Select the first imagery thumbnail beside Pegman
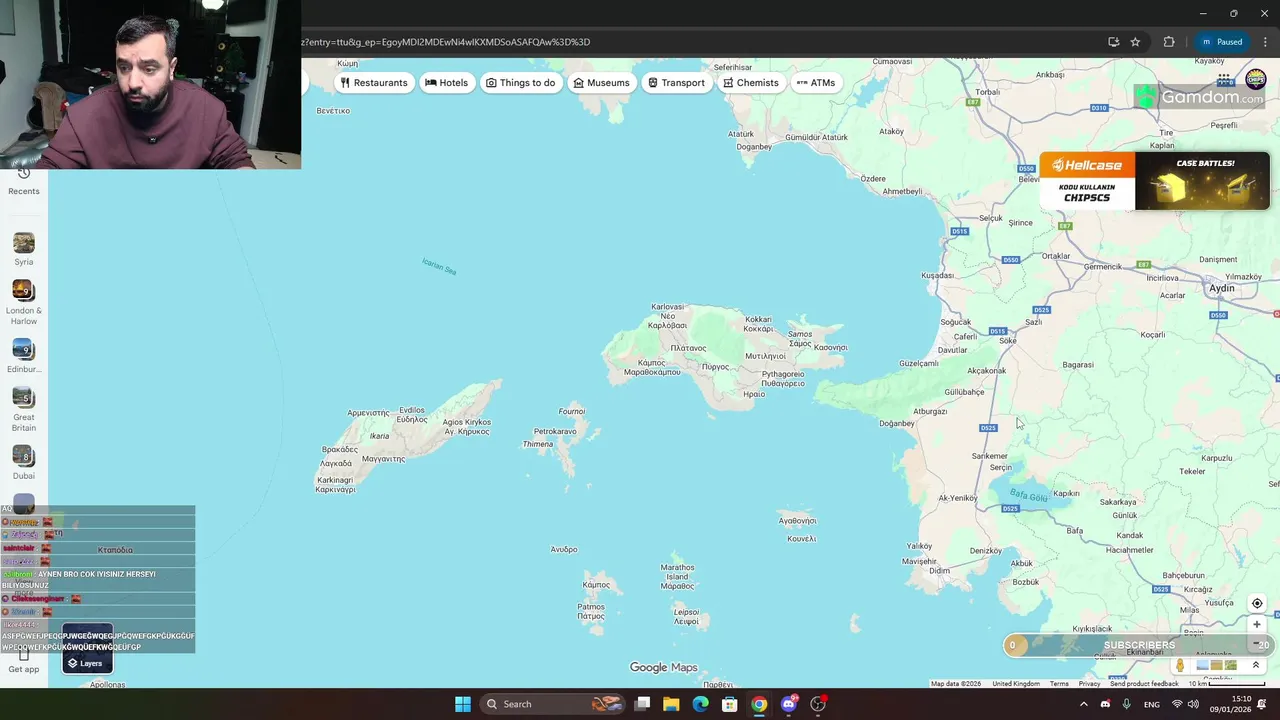Screen dimensions: 1280x720 click(1201, 665)
